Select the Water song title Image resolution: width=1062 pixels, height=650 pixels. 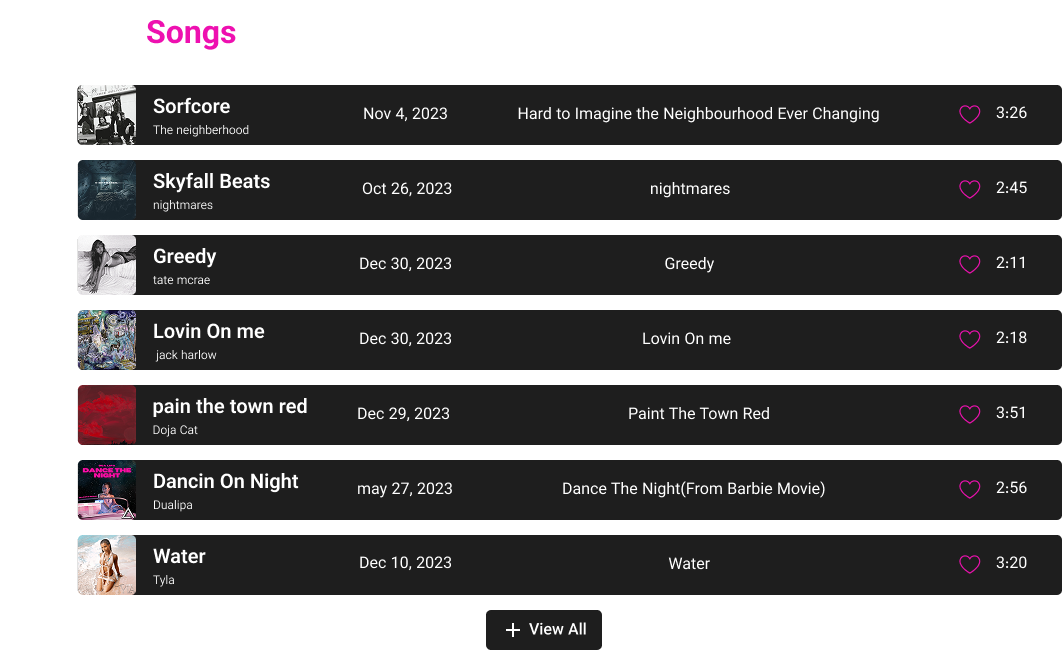pos(179,557)
